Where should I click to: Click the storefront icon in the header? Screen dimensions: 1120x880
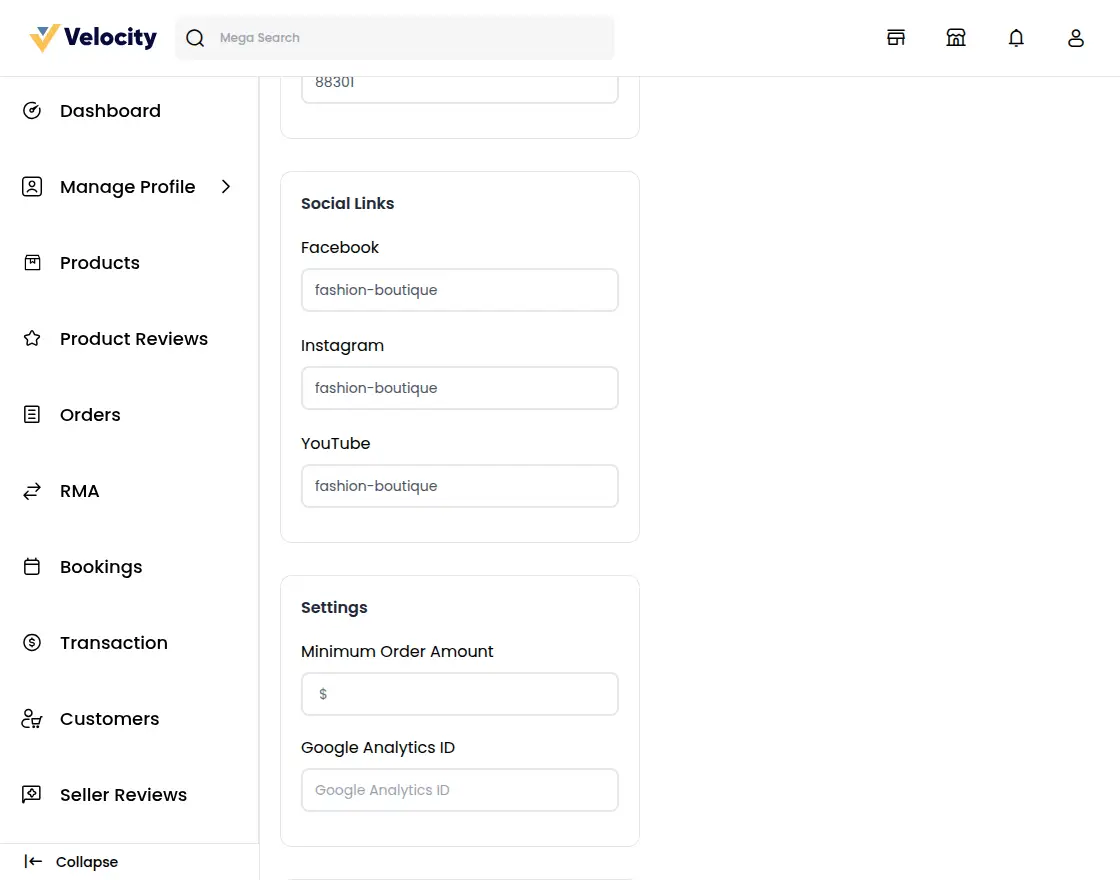tap(896, 37)
